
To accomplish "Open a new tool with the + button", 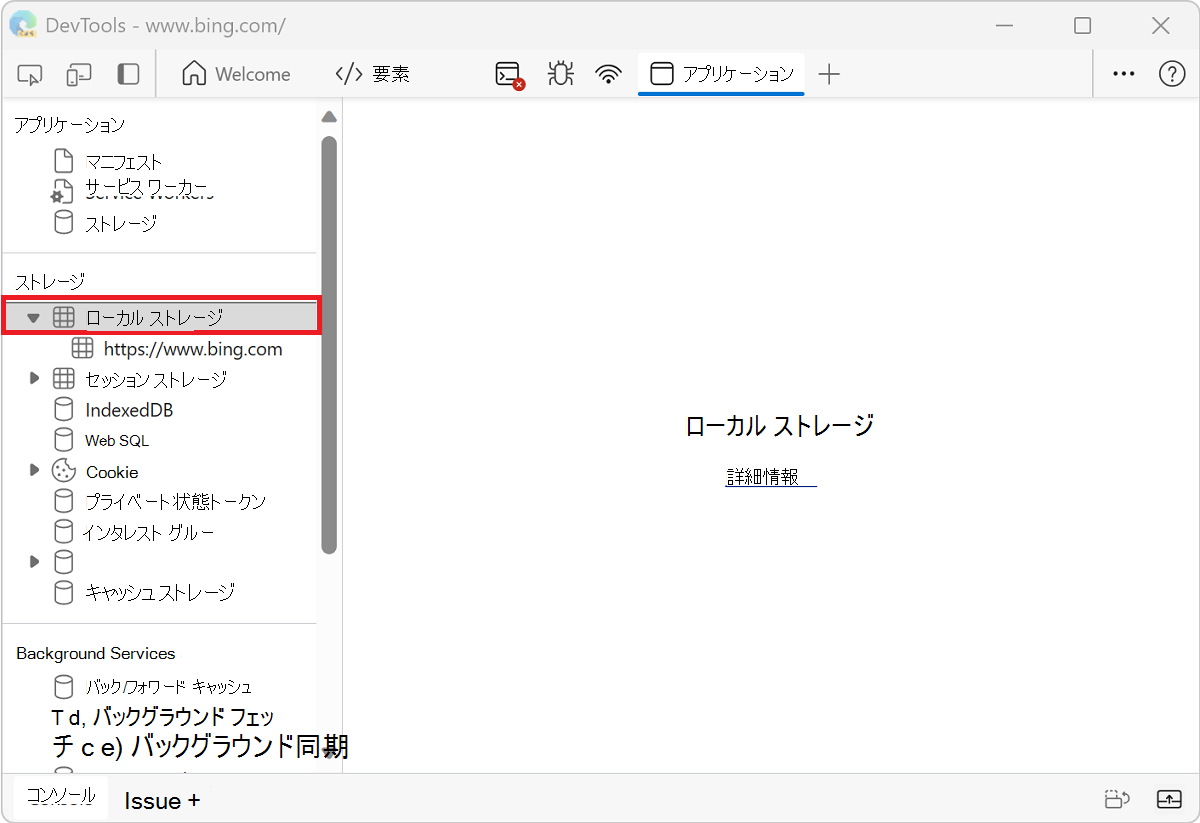I will coord(830,73).
